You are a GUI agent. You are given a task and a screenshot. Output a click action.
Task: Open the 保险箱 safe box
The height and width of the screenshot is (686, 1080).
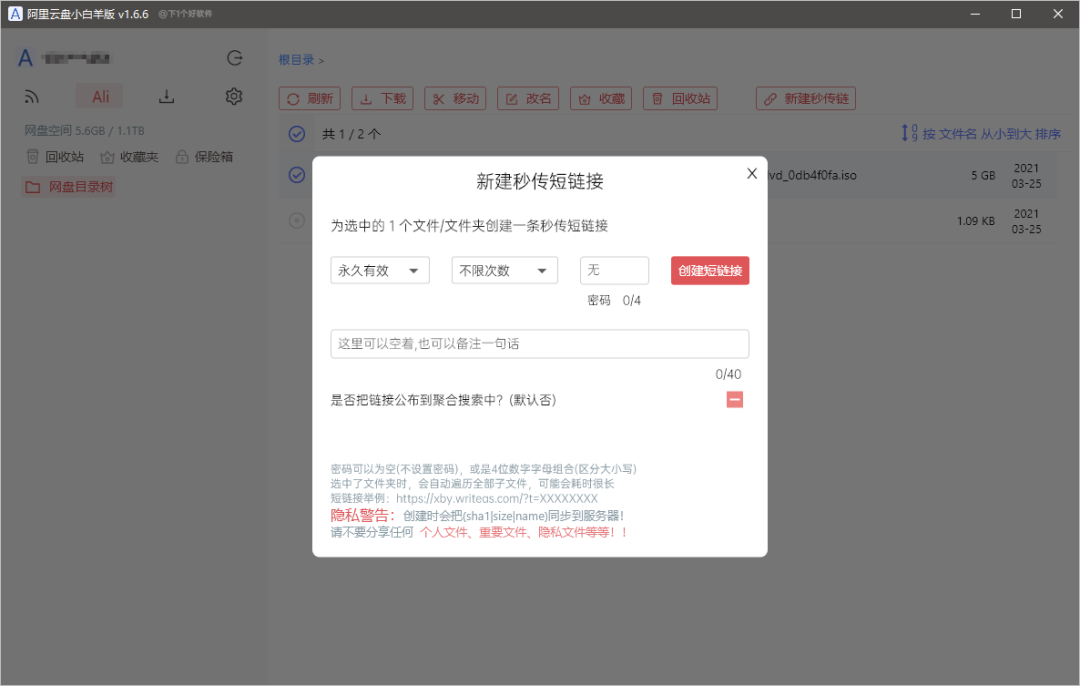point(205,157)
